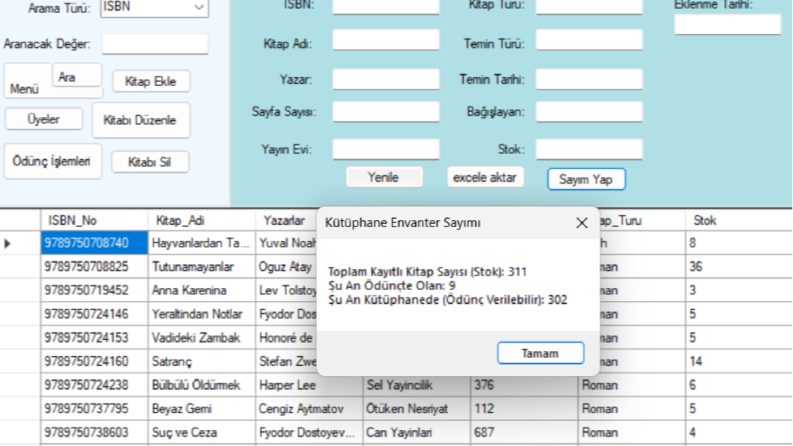This screenshot has width=793, height=446.
Task: Click the Yenile refresh button
Action: (x=384, y=177)
